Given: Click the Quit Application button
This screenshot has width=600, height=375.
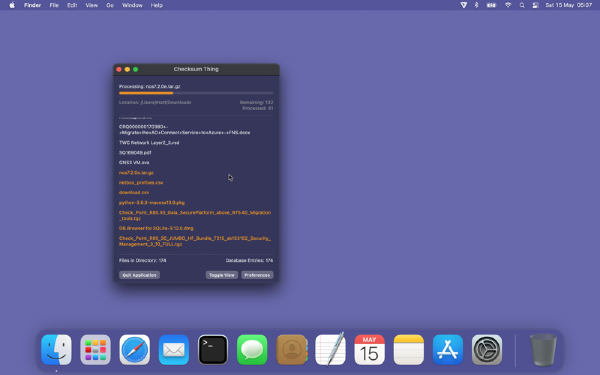Looking at the screenshot, I should pos(139,275).
